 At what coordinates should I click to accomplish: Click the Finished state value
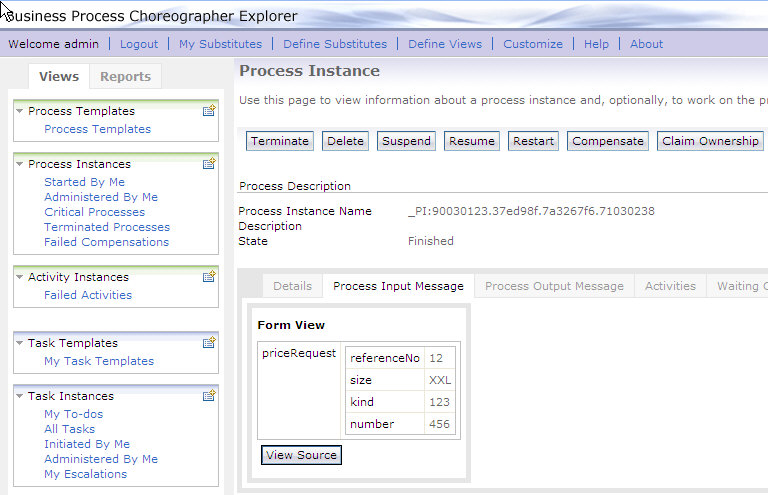(431, 241)
